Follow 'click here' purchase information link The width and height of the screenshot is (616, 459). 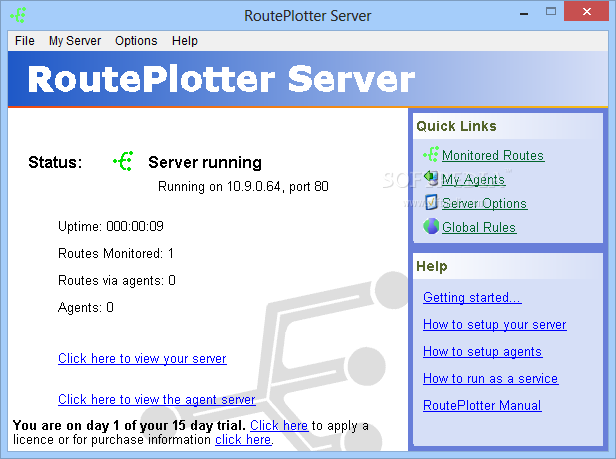click(x=243, y=440)
